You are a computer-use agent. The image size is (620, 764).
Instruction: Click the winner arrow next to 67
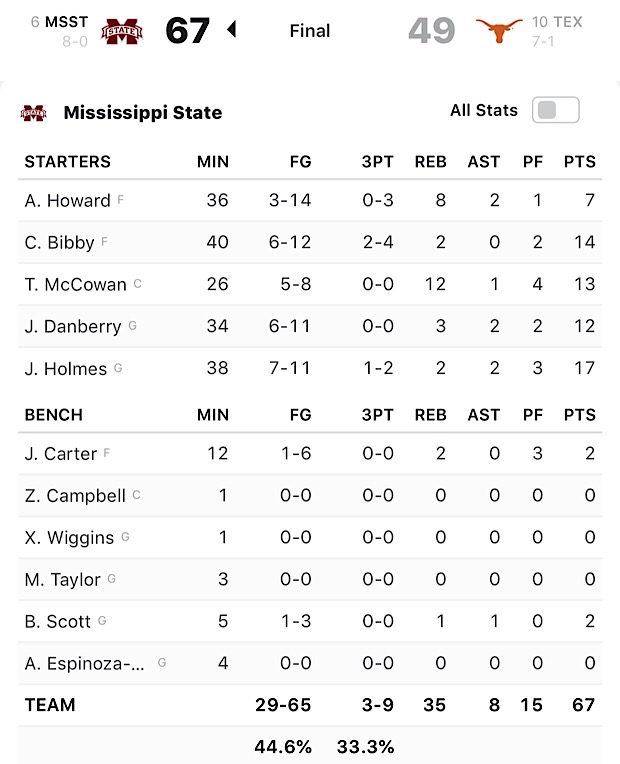click(x=232, y=30)
